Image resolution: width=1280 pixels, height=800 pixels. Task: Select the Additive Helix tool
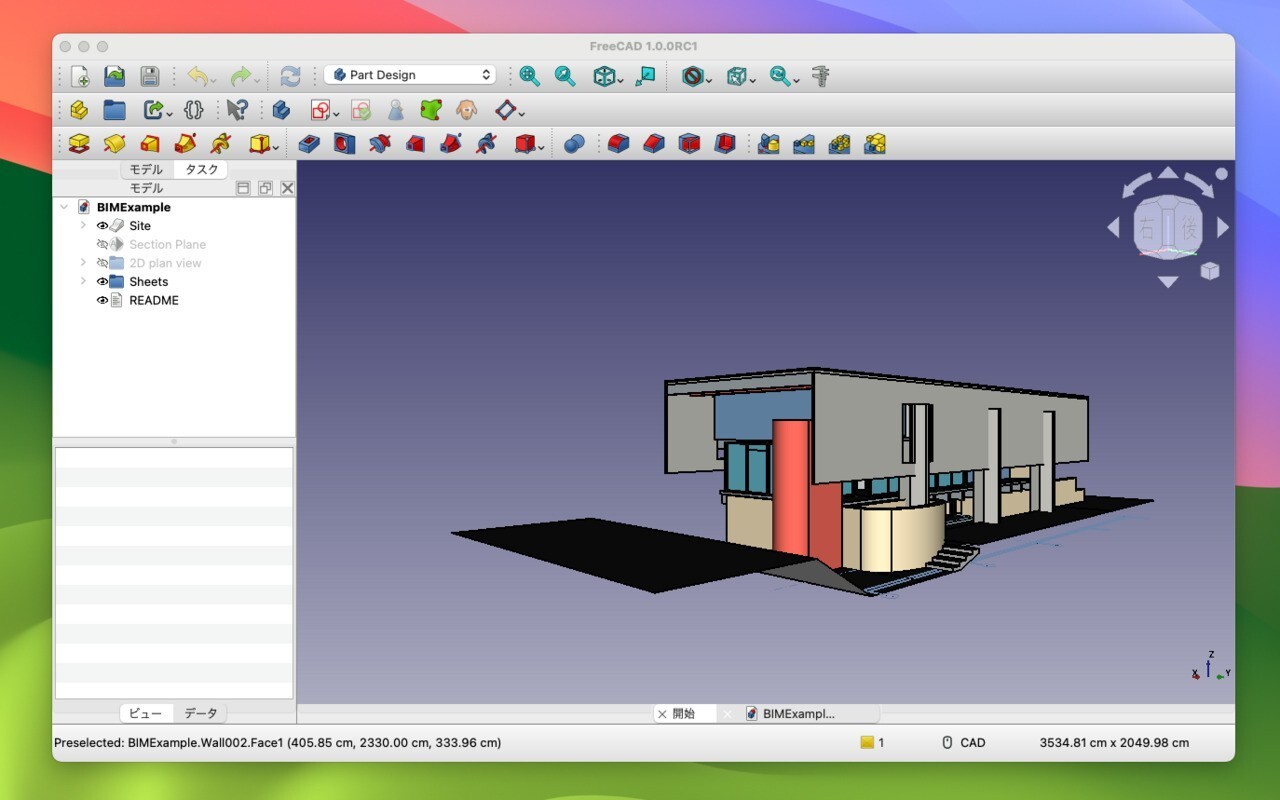pyautogui.click(x=221, y=144)
